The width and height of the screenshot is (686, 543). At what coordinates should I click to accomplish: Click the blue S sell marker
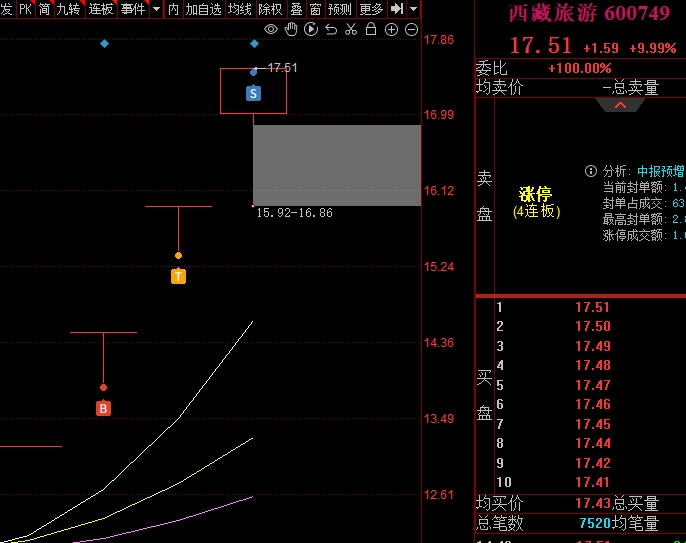pyautogui.click(x=253, y=93)
